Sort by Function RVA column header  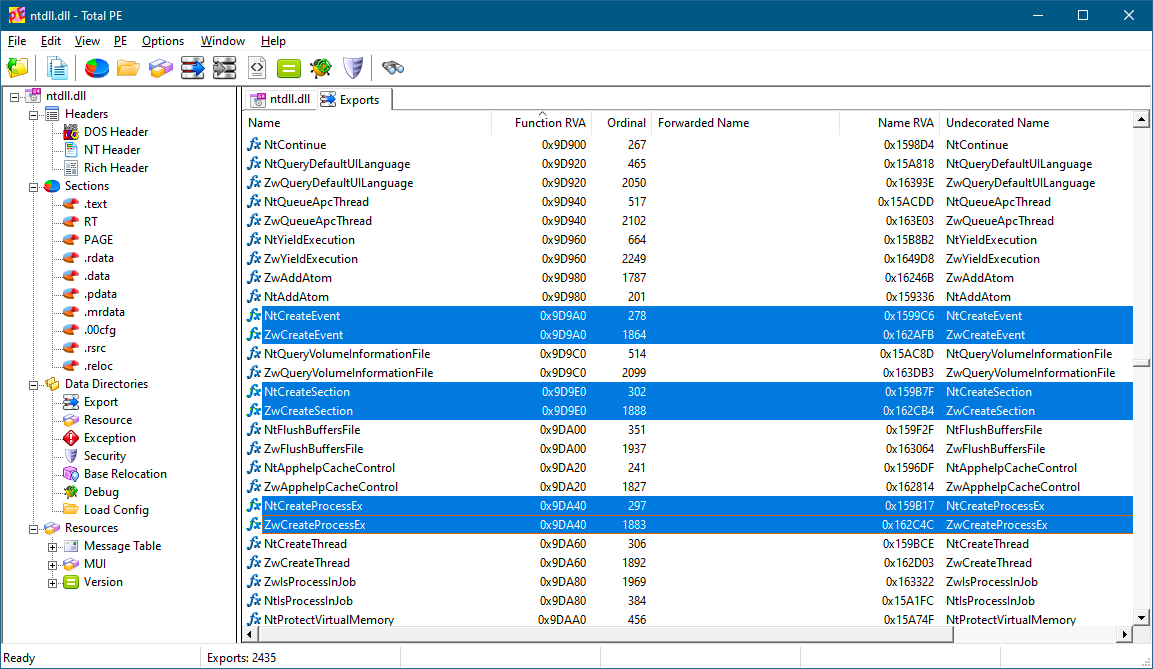point(550,123)
